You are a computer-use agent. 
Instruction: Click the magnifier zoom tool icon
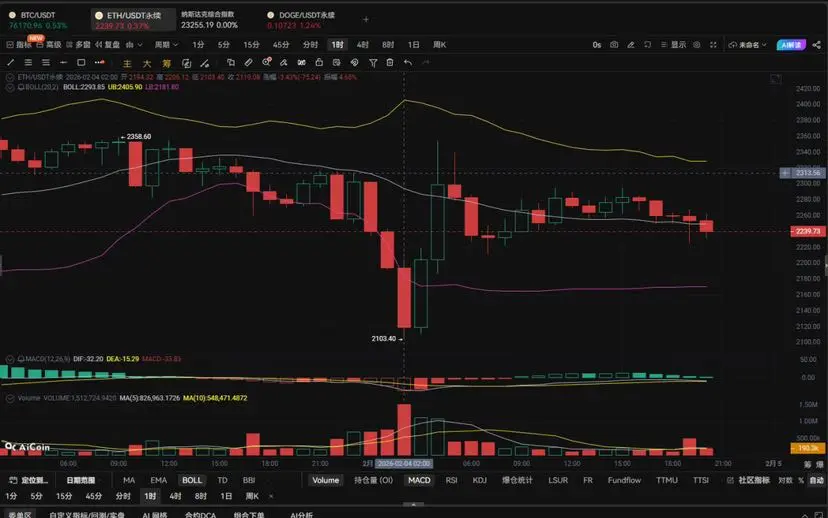pyautogui.click(x=266, y=62)
